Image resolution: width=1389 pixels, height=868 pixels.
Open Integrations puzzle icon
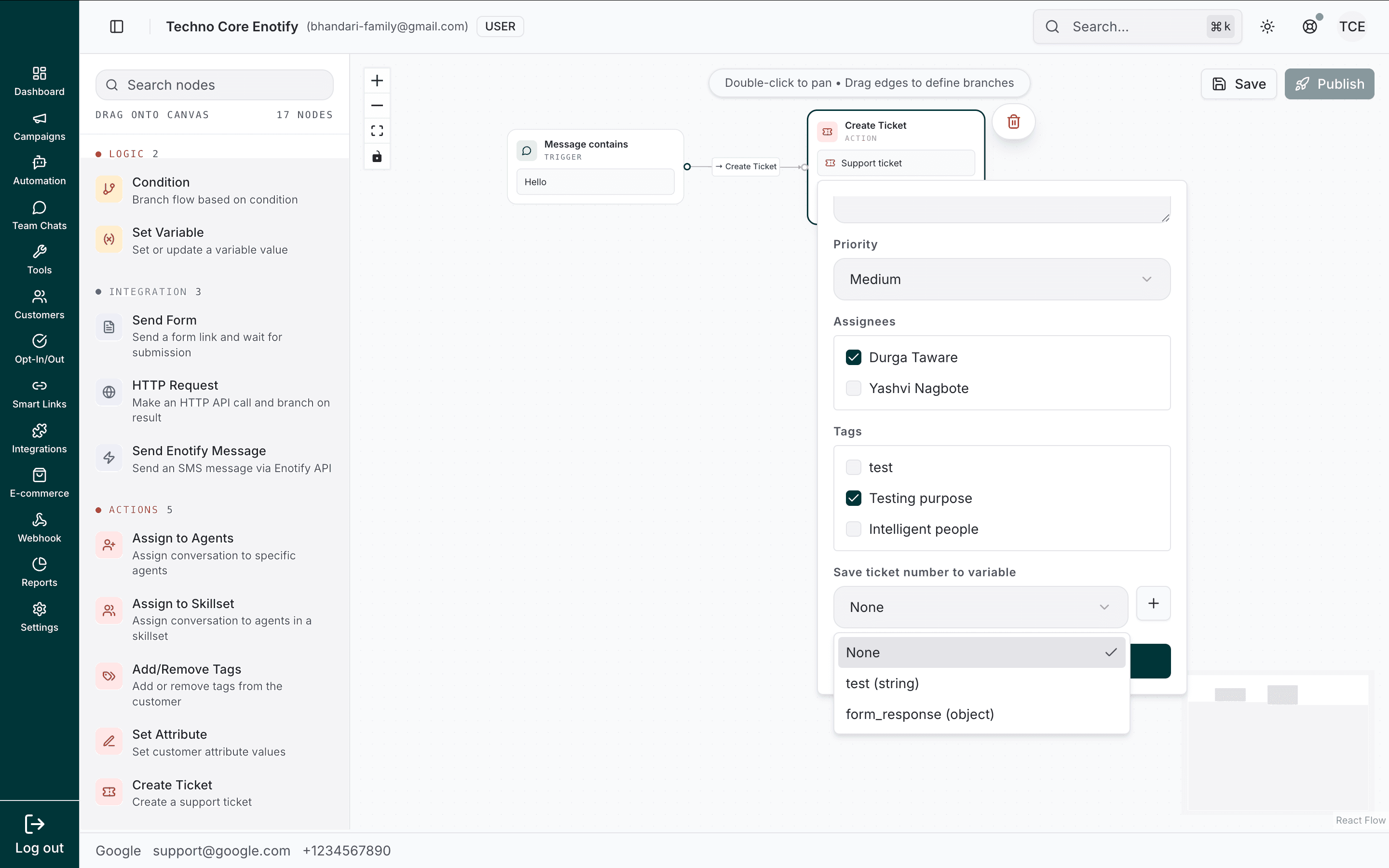pyautogui.click(x=39, y=431)
